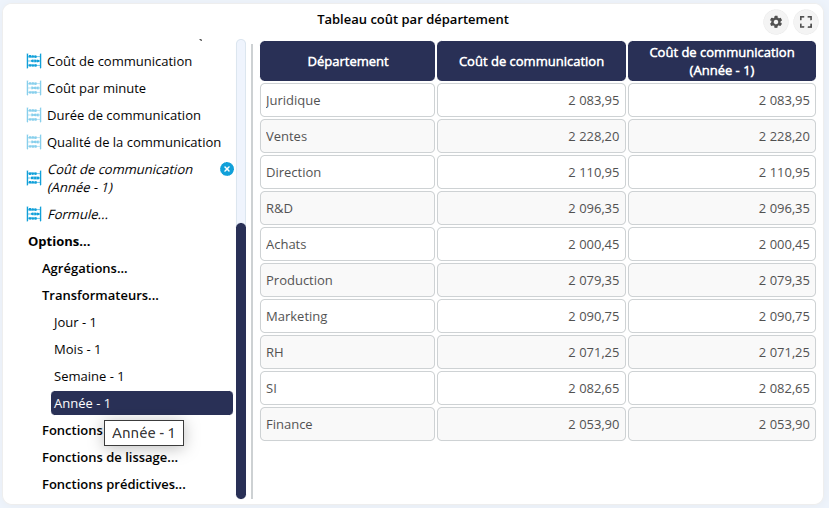Screen dimensions: 829x508
Task: Expand the table to fullscreen
Action: 806,22
